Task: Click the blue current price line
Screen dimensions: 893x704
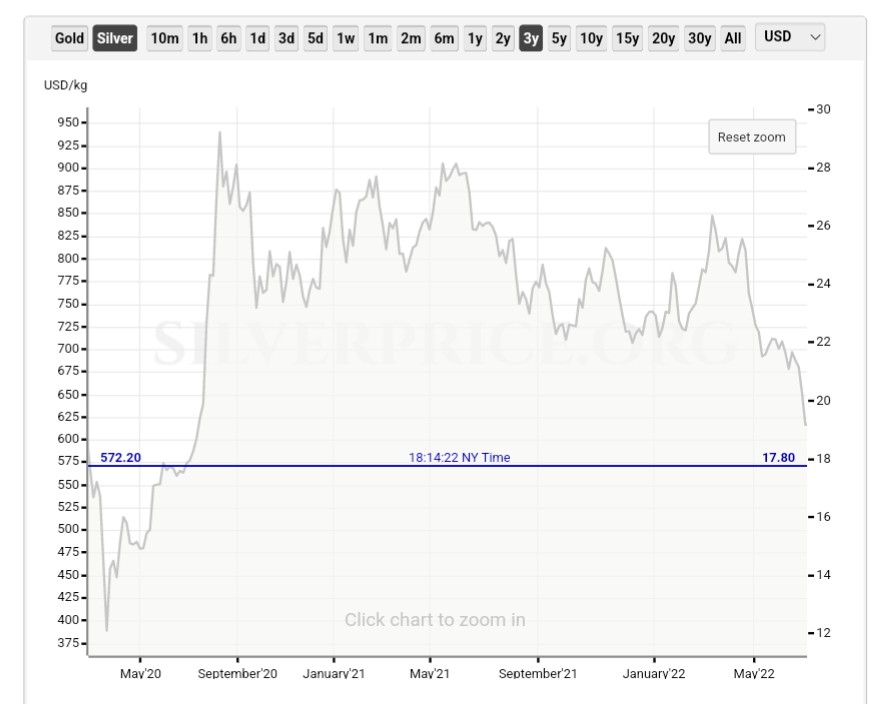Action: point(447,466)
